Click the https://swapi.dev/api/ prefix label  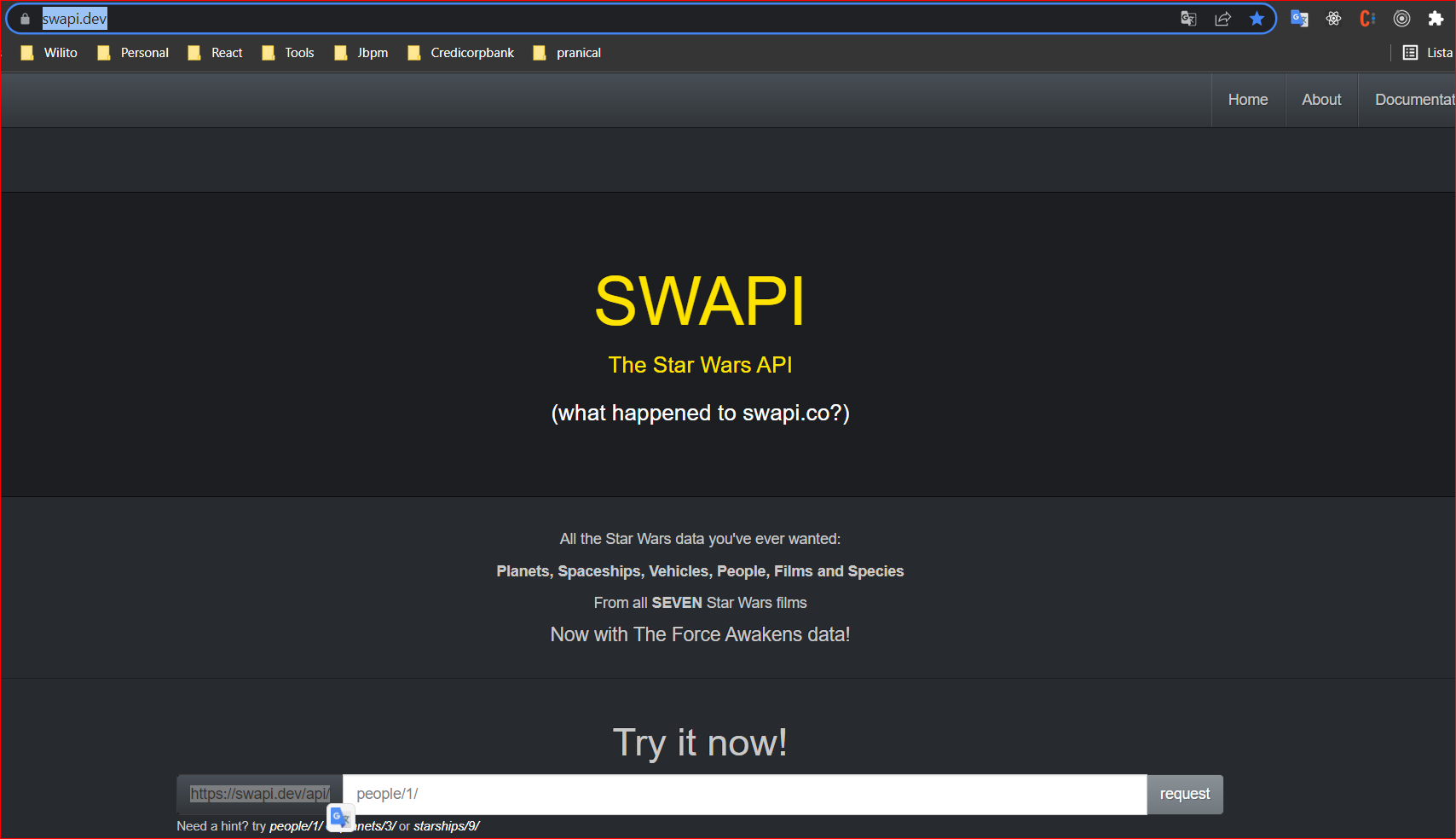(259, 794)
